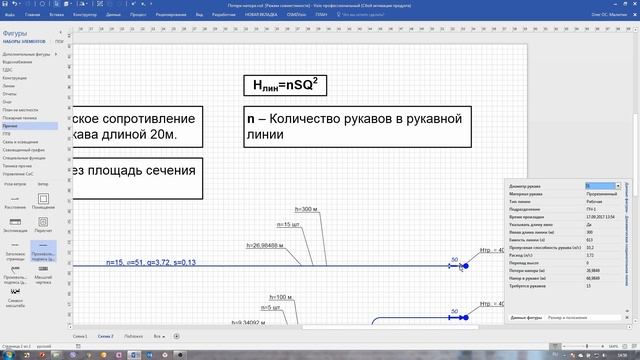Image resolution: width=640 pixels, height=360 pixels.
Task: Switch to the 'Схема 2' page tab
Action: [105, 336]
